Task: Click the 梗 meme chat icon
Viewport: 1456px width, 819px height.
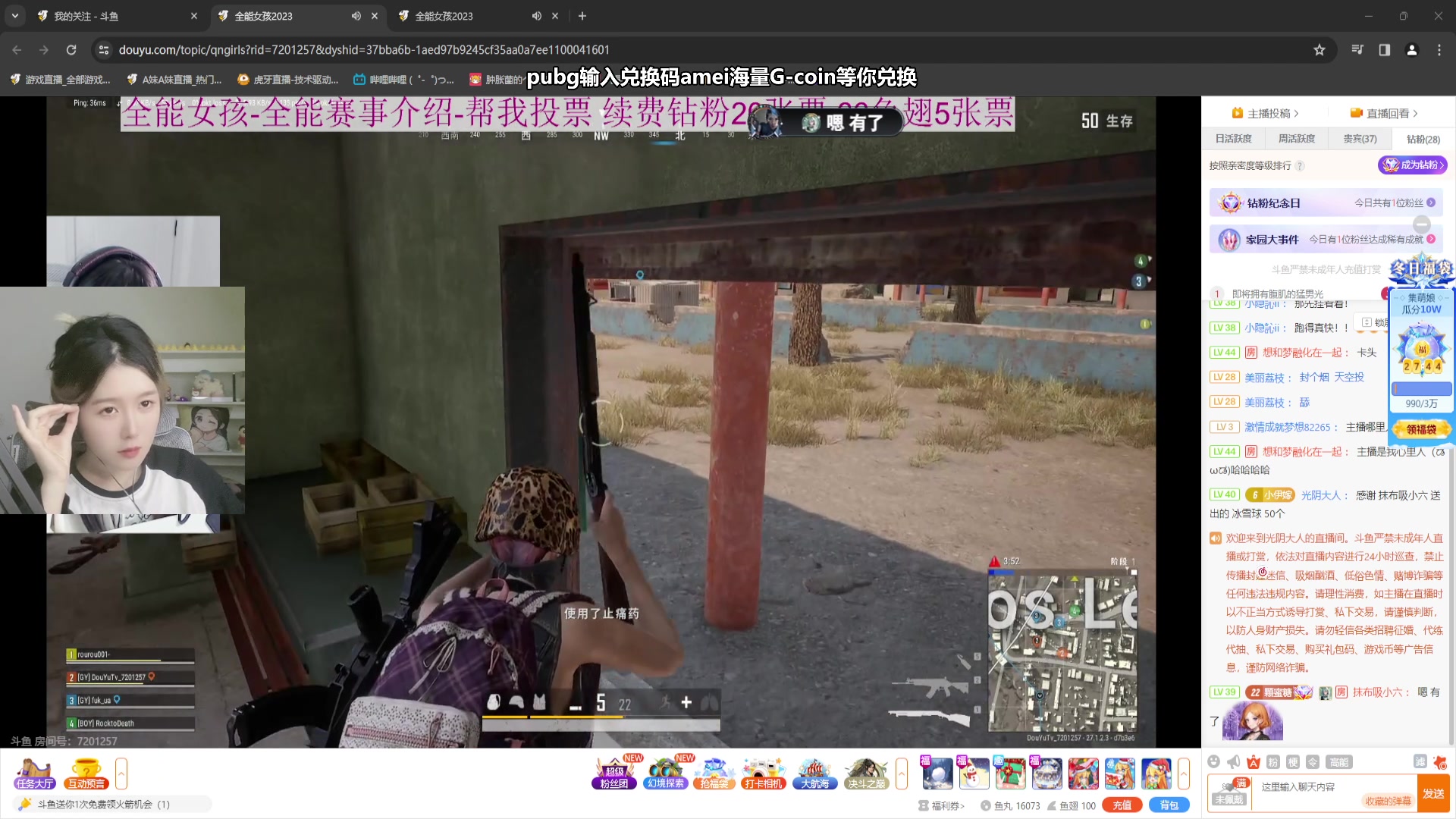Action: pyautogui.click(x=1293, y=762)
